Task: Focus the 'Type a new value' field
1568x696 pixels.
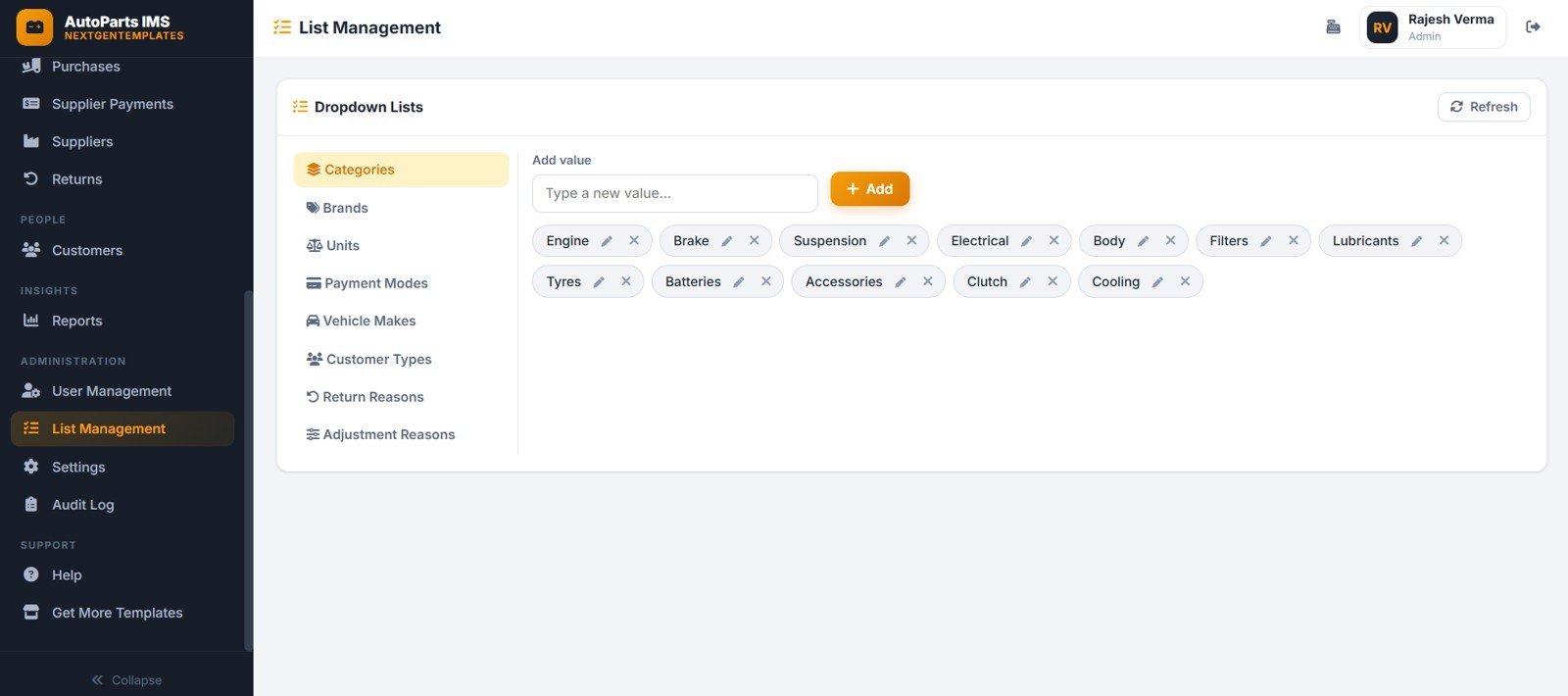Action: click(x=675, y=193)
